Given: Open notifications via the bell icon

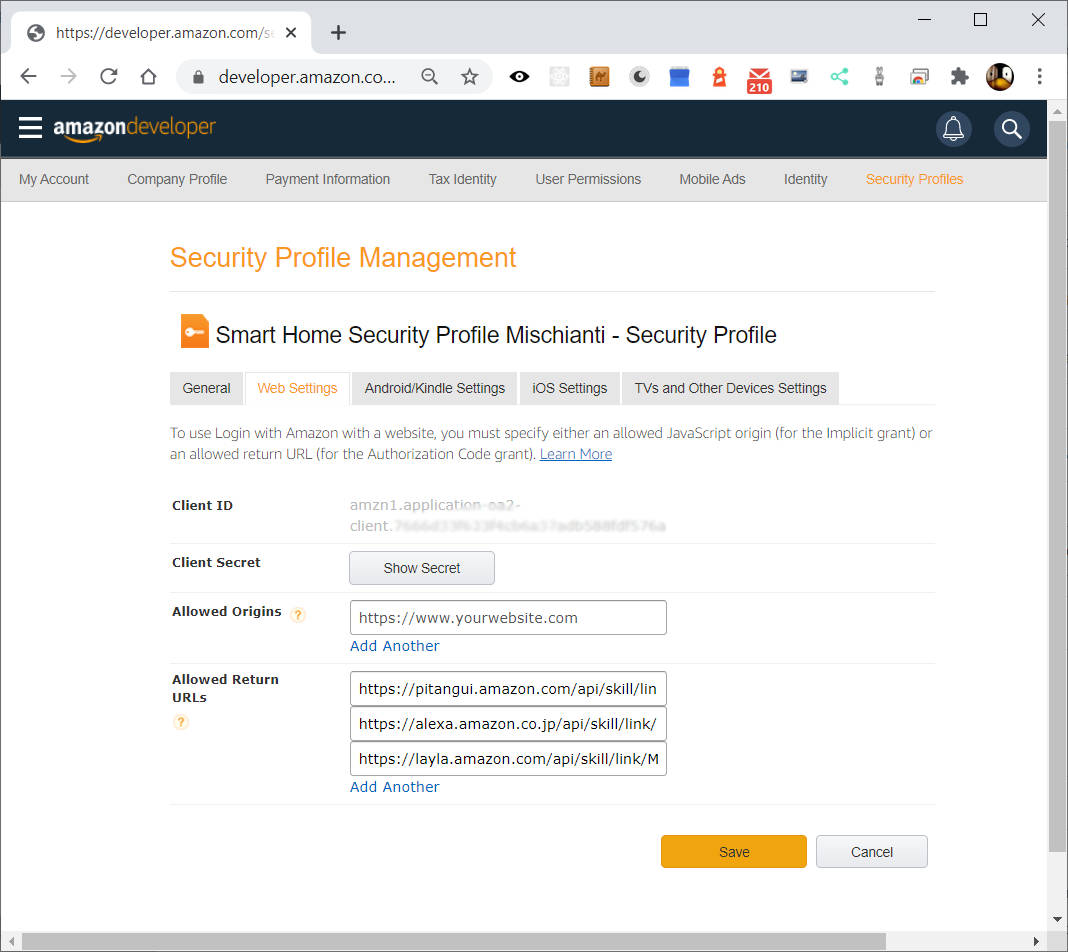Looking at the screenshot, I should [x=953, y=128].
